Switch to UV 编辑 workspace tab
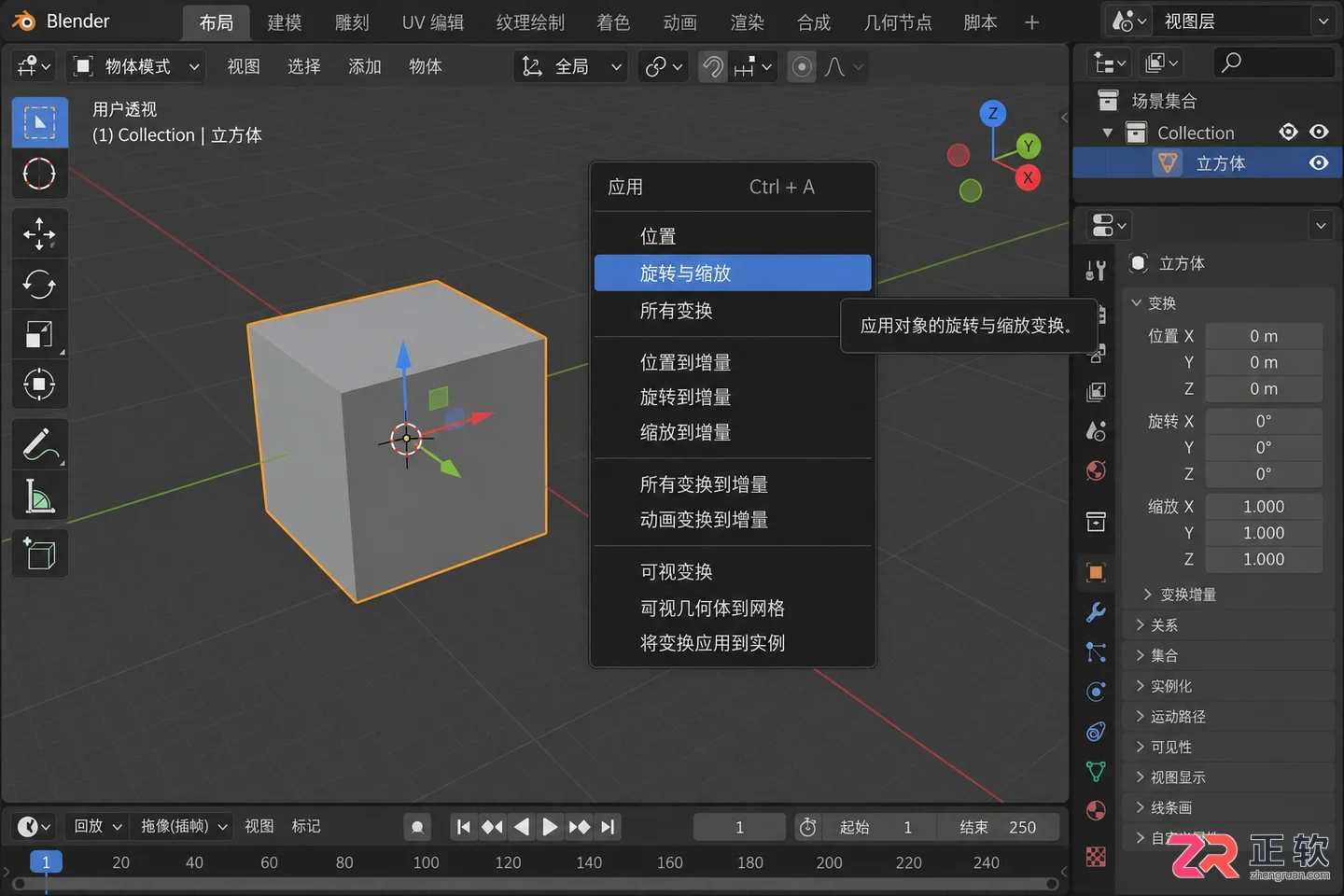The width and height of the screenshot is (1344, 896). point(432,22)
